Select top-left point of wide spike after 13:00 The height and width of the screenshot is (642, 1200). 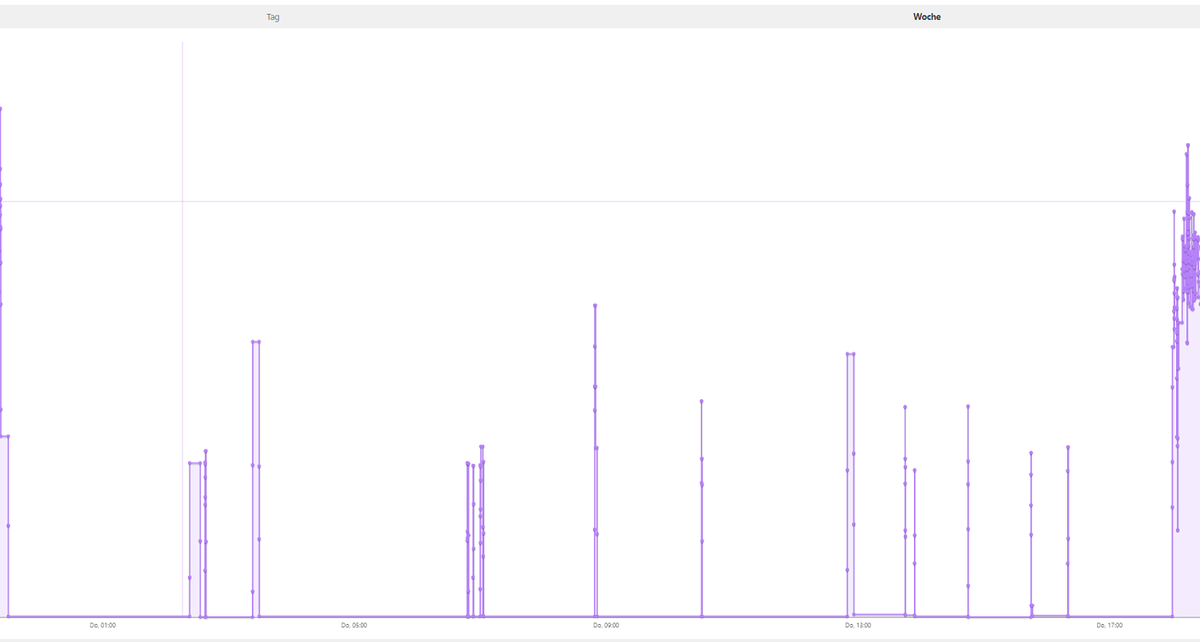(x=848, y=353)
